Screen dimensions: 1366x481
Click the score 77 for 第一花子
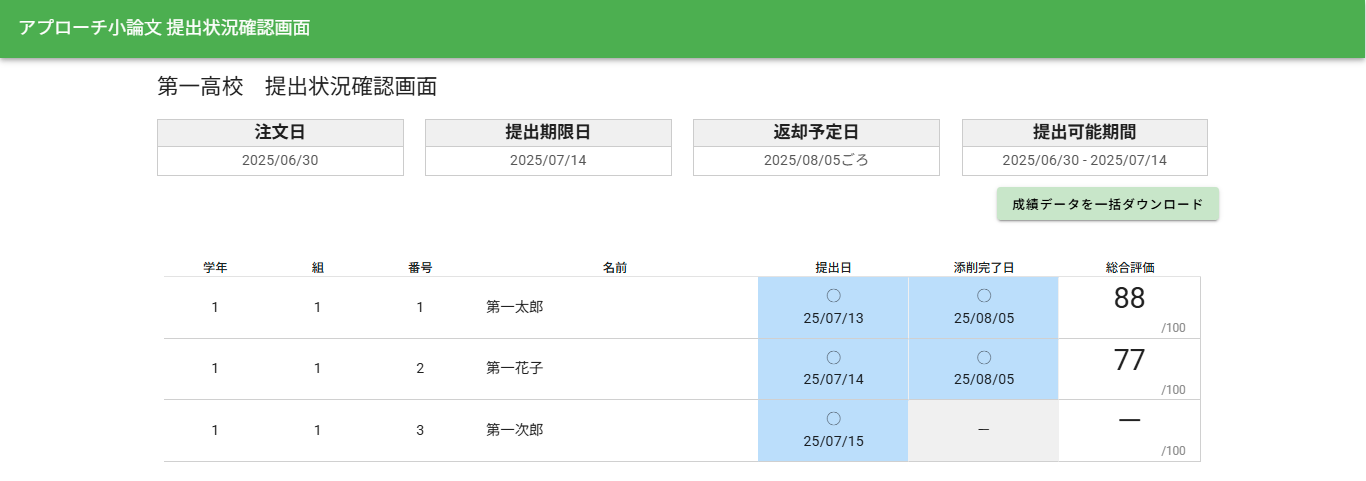coord(1129,360)
